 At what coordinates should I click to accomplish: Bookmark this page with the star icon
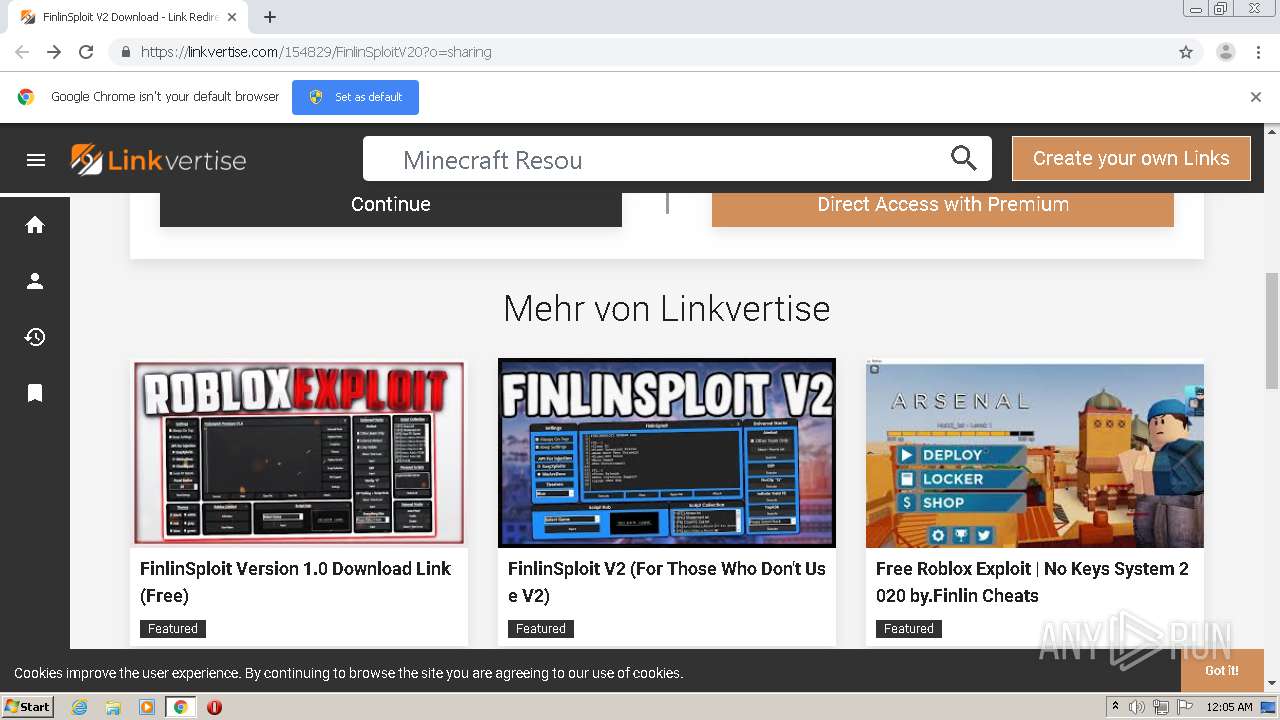pyautogui.click(x=1186, y=52)
